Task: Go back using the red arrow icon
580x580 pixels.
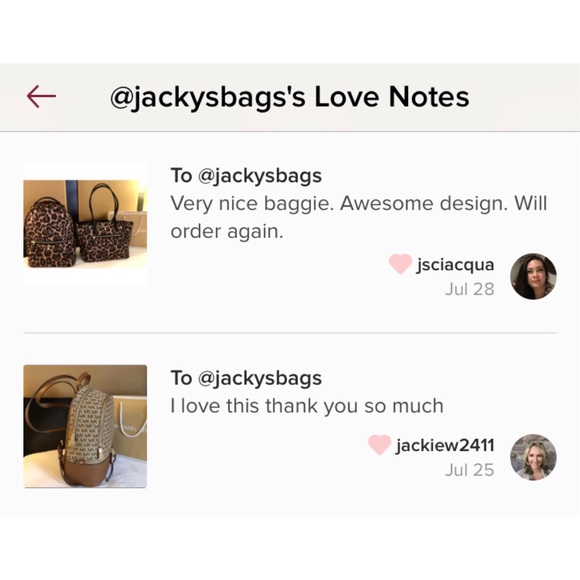Action: point(41,96)
